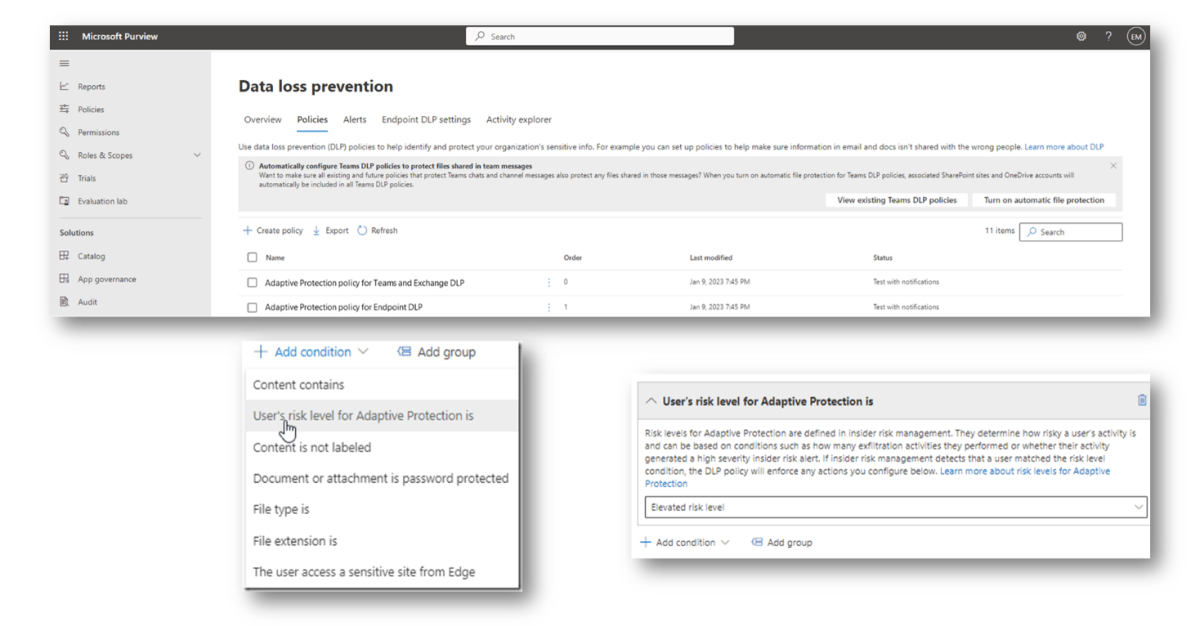The width and height of the screenshot is (1200, 626).
Task: Dismiss the Teams DLP banner
Action: click(x=1113, y=166)
